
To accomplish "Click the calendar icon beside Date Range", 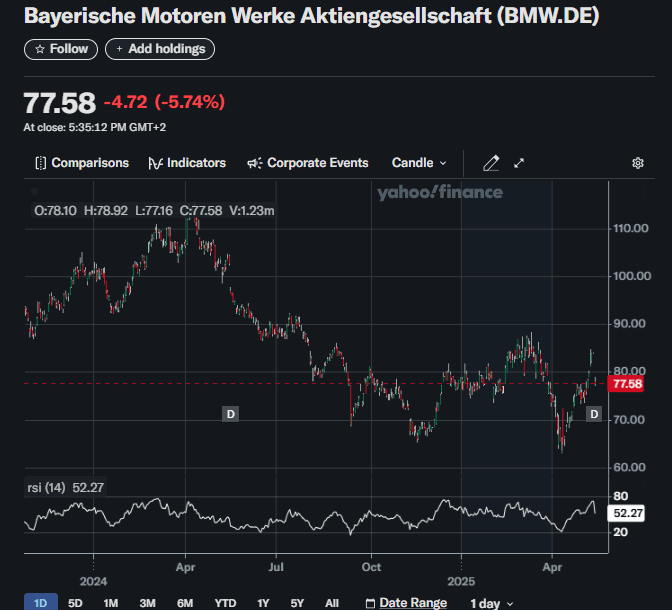I will coord(370,604).
